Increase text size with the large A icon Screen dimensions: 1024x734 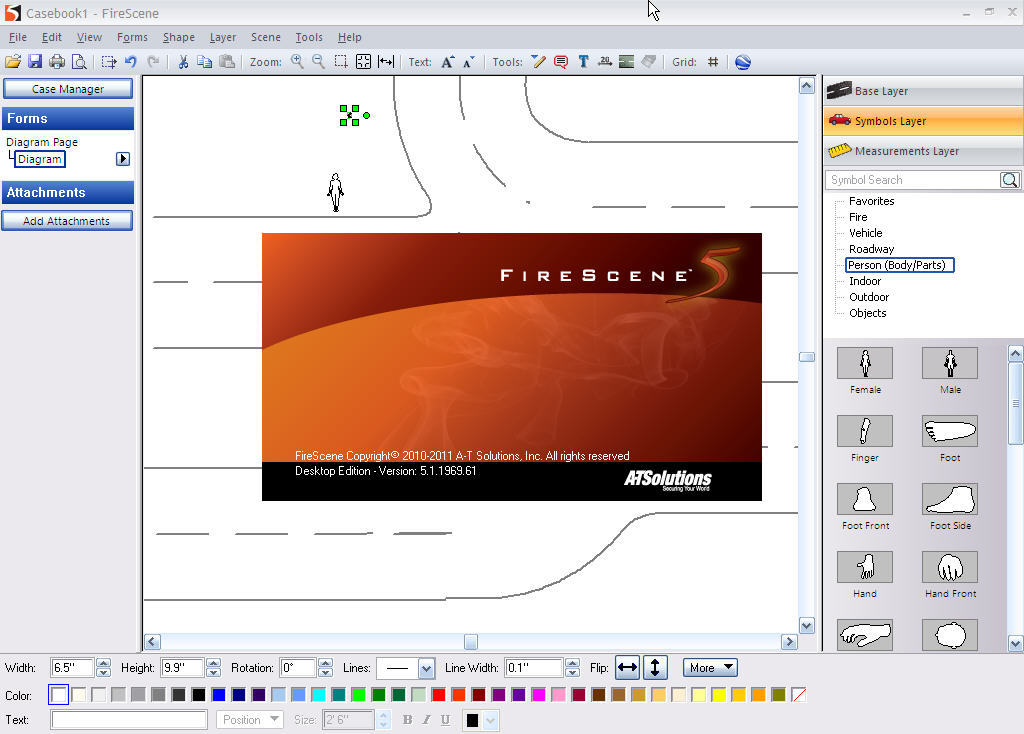(x=448, y=62)
